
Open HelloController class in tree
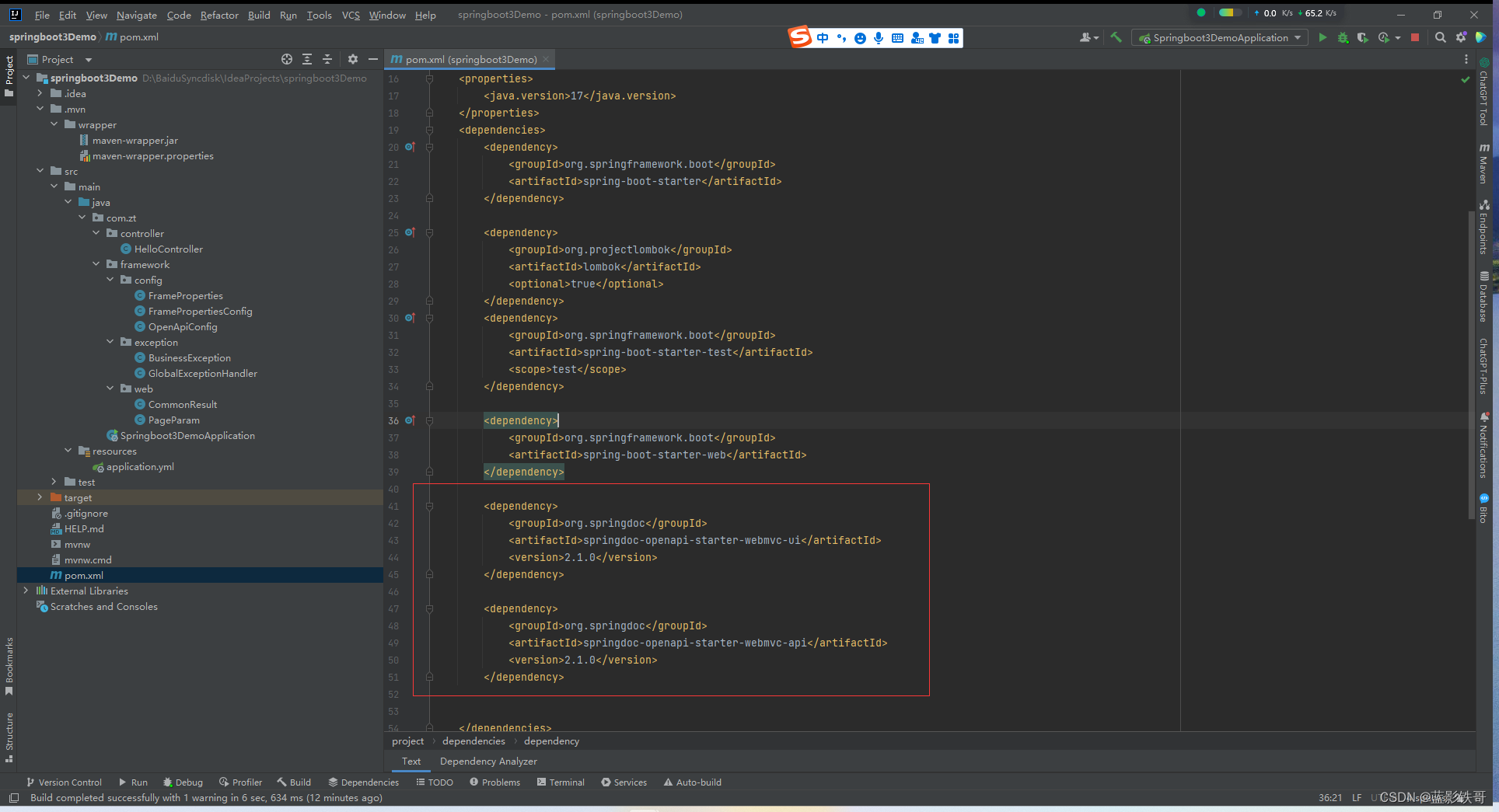pyautogui.click(x=168, y=249)
